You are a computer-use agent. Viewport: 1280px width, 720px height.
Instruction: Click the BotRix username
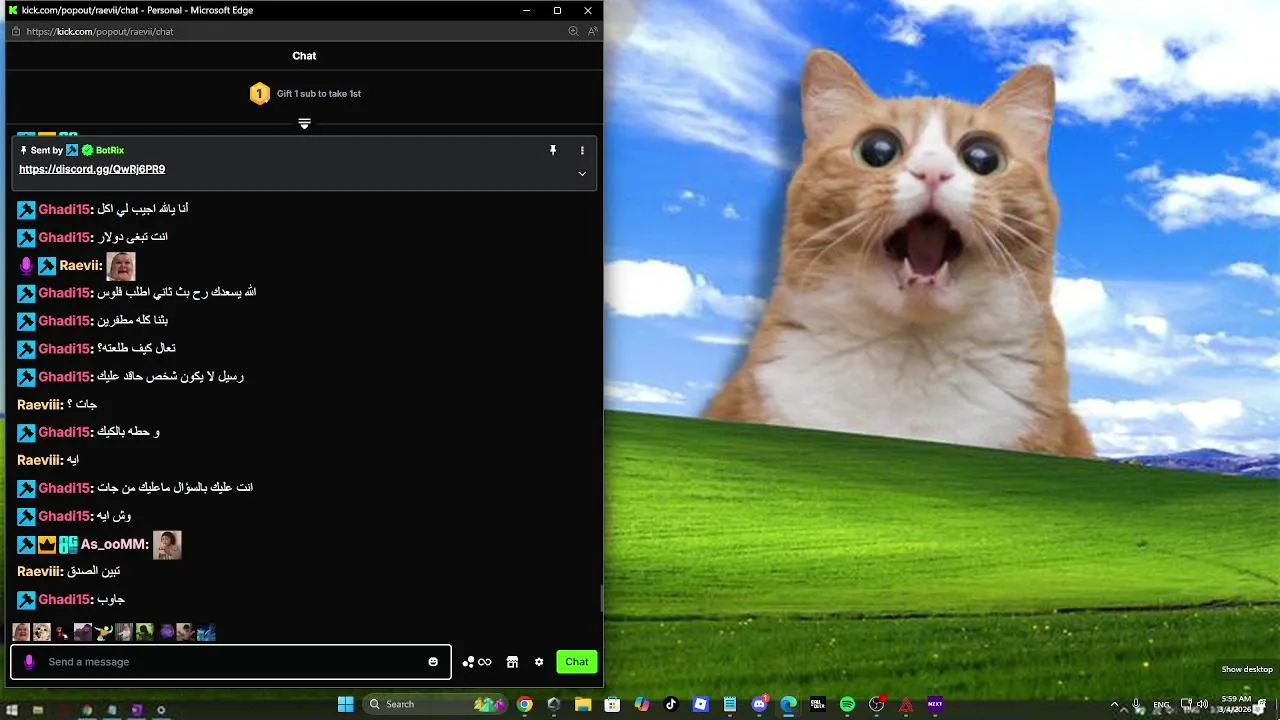click(x=110, y=150)
